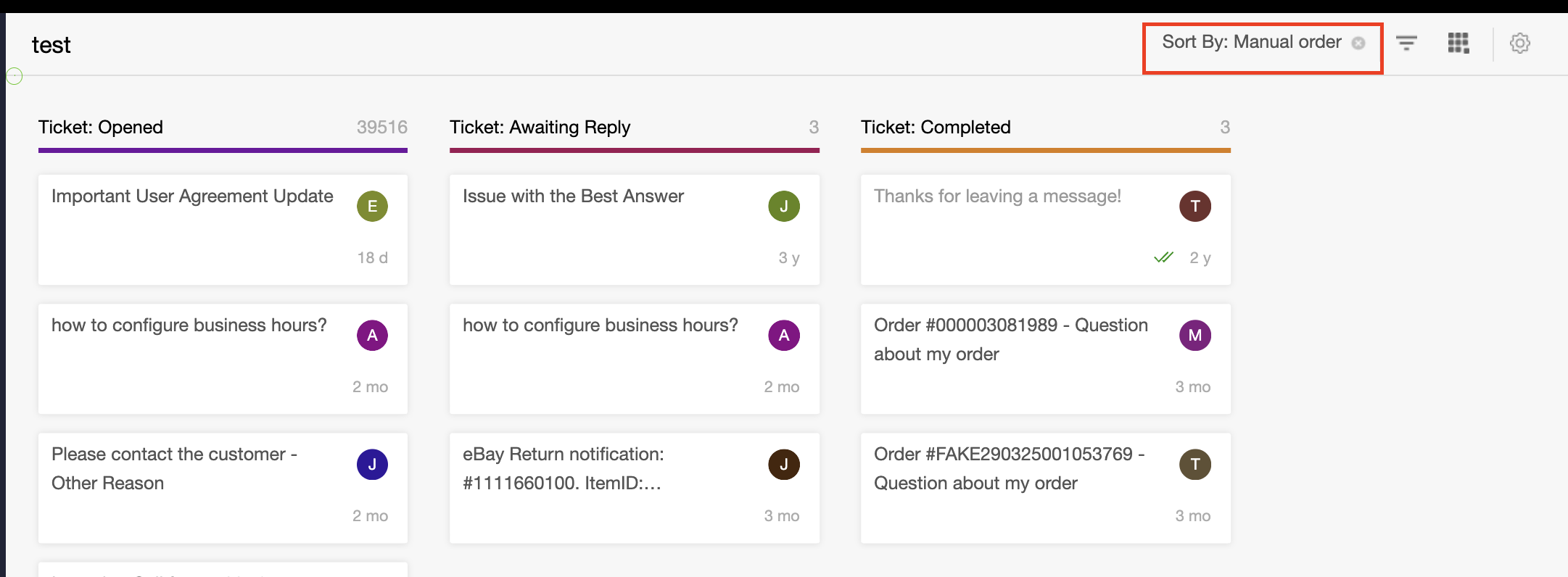The height and width of the screenshot is (577, 1568).
Task: Open Important User Agreement Update ticket
Action: pyautogui.click(x=223, y=229)
